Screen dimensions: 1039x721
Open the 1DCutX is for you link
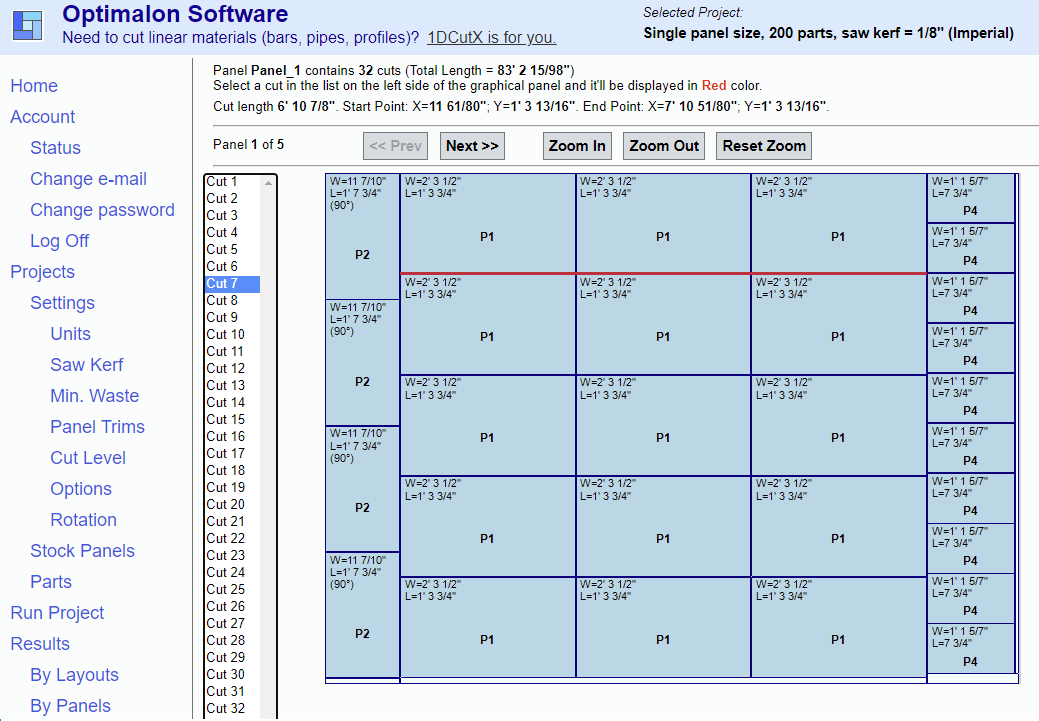pyautogui.click(x=491, y=38)
